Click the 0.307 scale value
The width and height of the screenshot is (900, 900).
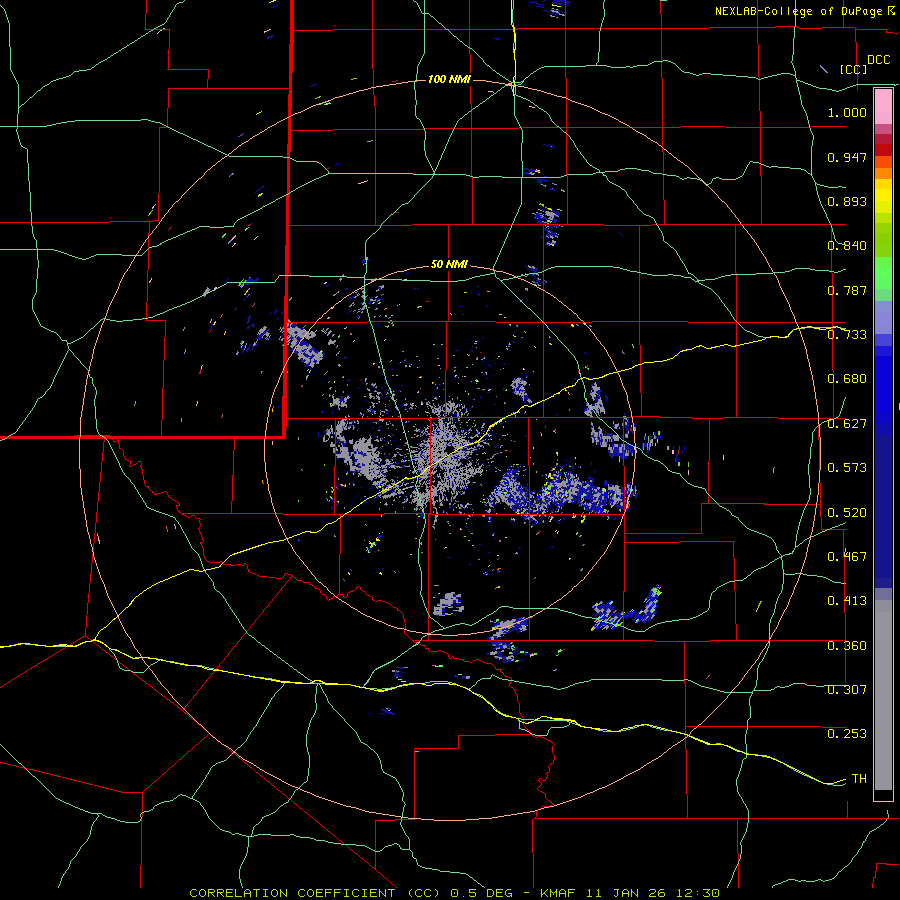coord(847,690)
